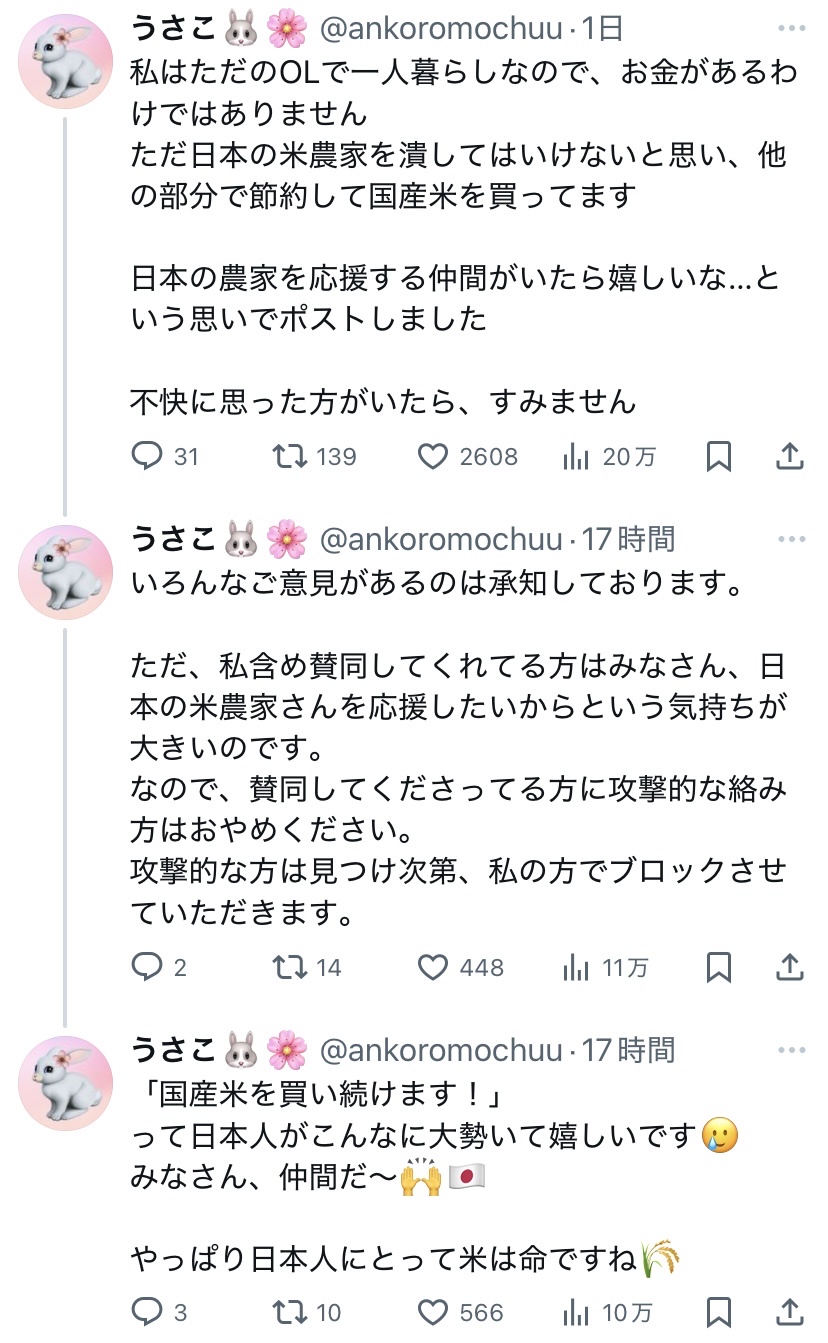The height and width of the screenshot is (1343, 828).
Task: Expand options menu of the last post
Action: 790,1050
